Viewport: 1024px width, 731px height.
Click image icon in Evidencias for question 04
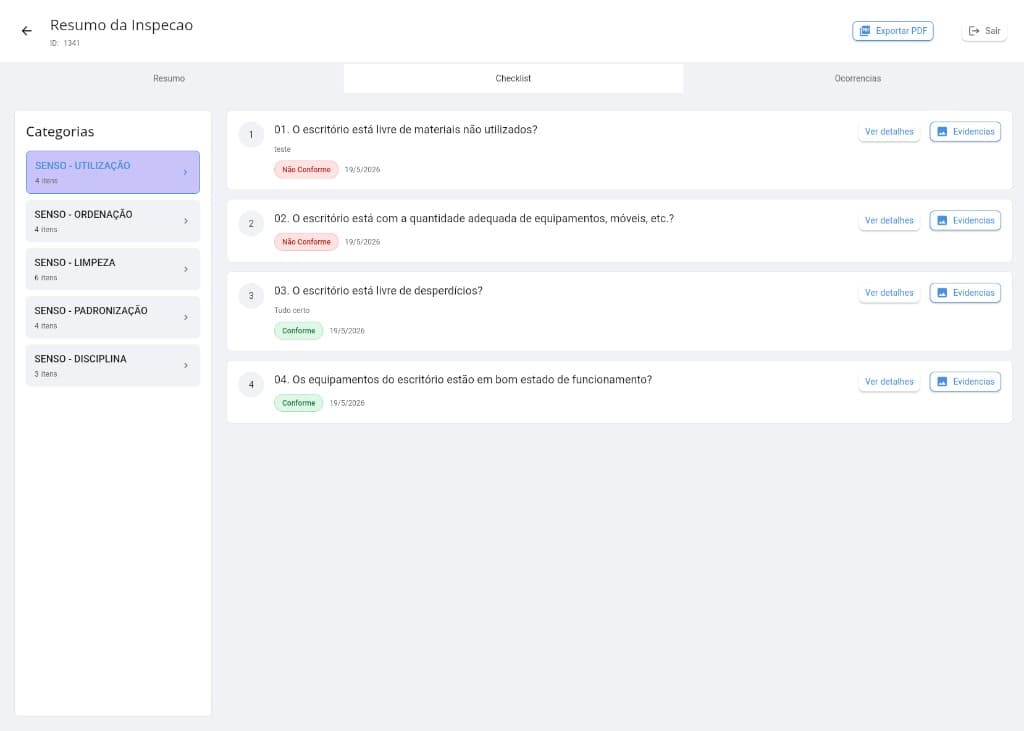click(x=942, y=382)
